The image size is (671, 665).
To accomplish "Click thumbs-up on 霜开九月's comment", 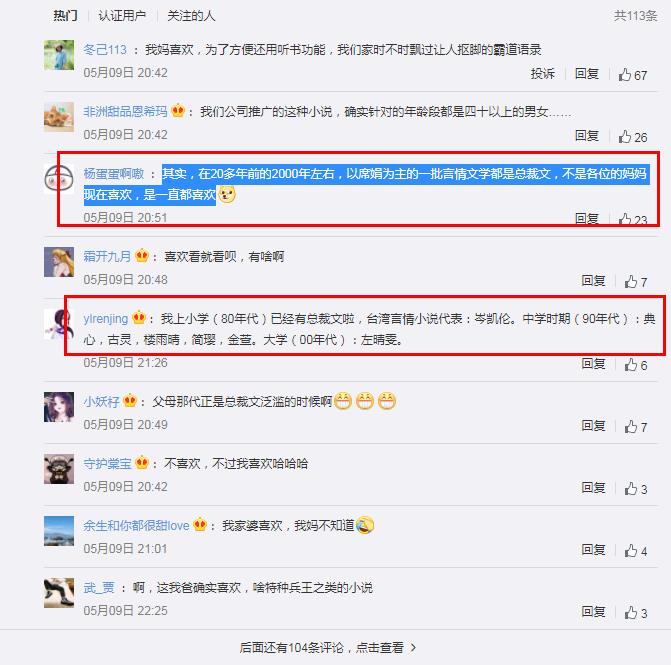I will point(635,282).
